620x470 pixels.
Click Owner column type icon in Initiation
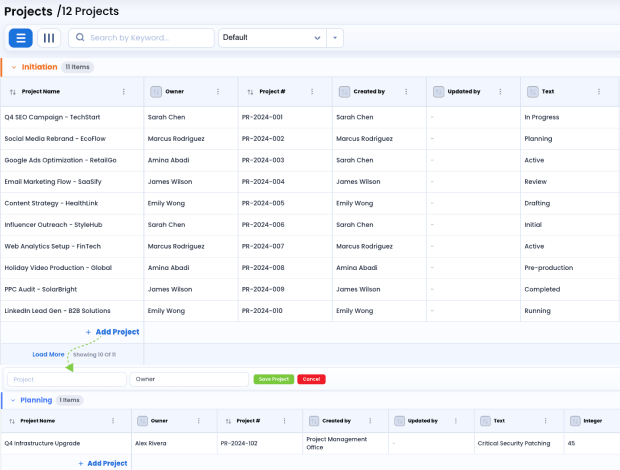point(156,92)
